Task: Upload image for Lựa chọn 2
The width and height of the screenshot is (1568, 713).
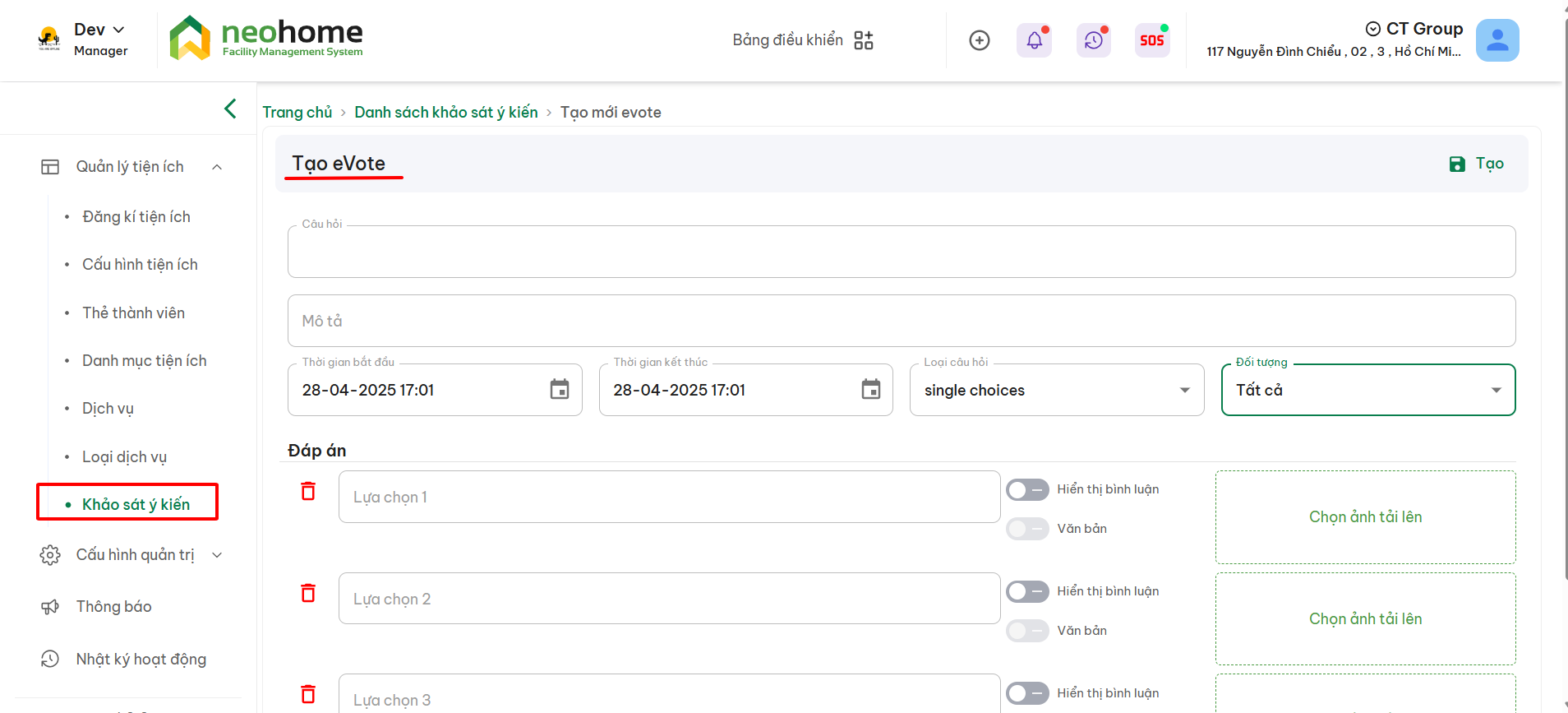Action: click(1366, 619)
